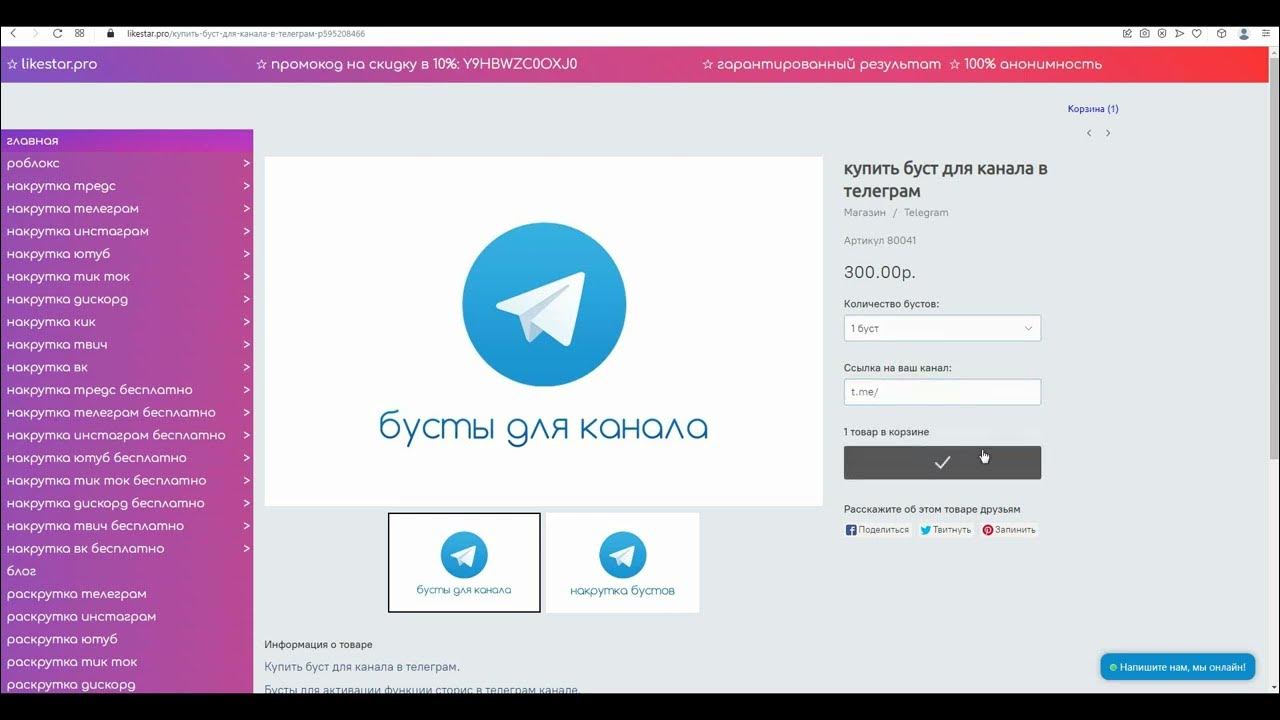Expand the накрутка тредс menu item
1280x720 pixels.
pyautogui.click(x=126, y=186)
